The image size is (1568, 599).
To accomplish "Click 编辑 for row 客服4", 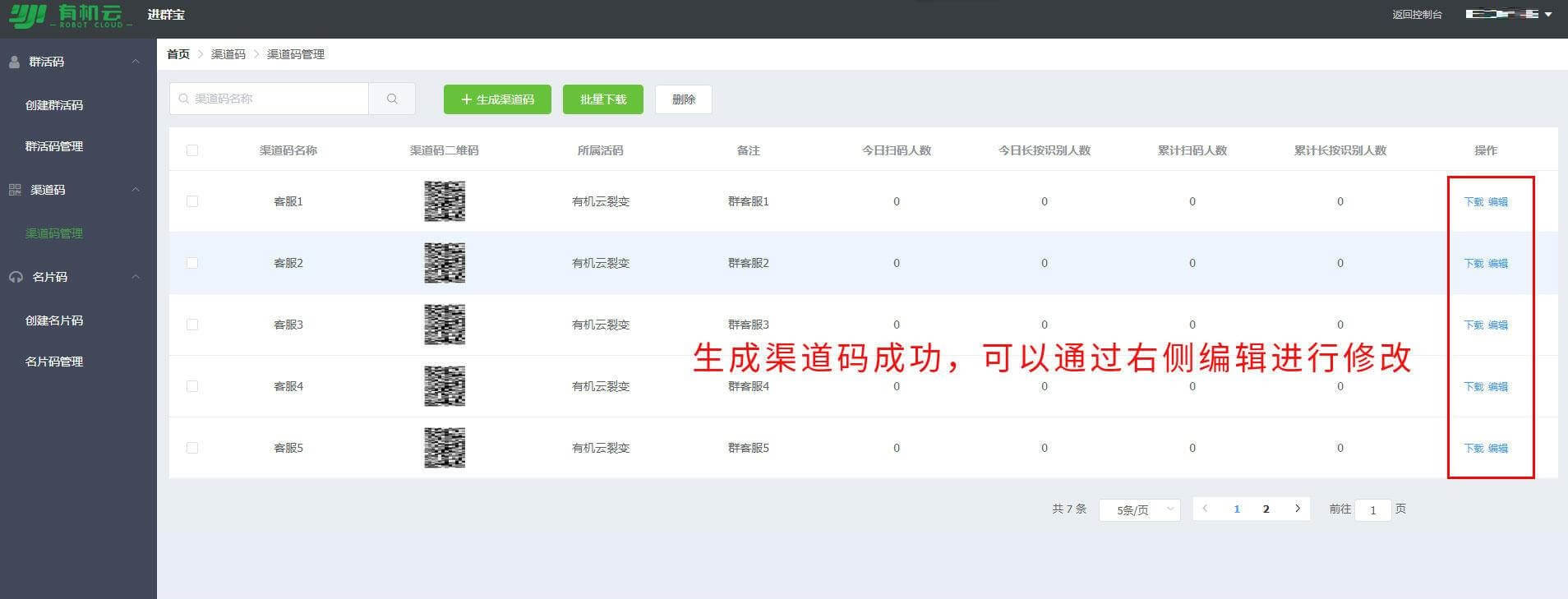I will point(1498,386).
